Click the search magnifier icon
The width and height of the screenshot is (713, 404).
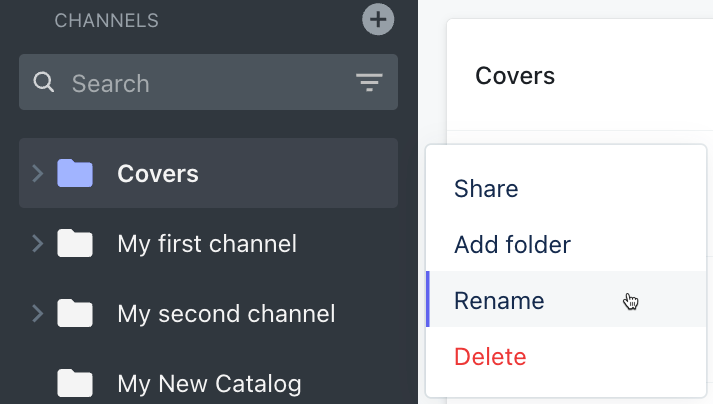tap(44, 82)
